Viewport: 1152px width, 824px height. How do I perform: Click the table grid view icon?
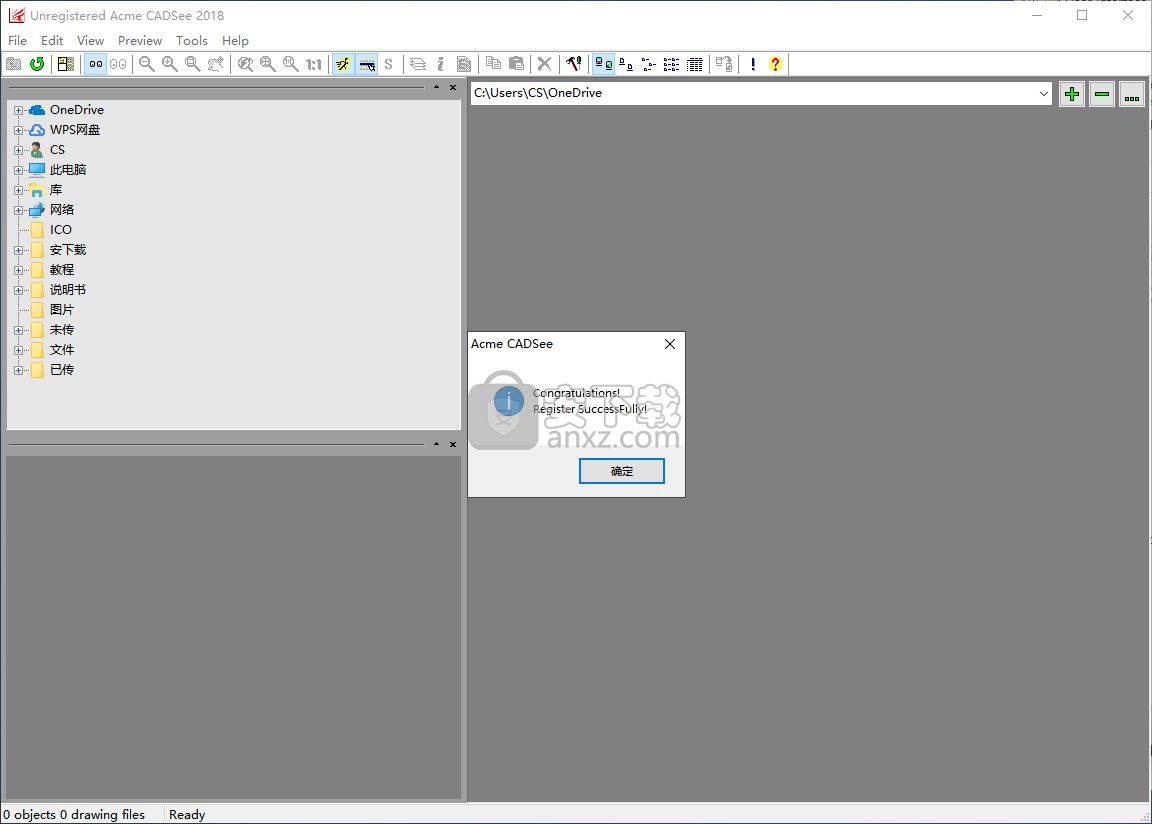tap(694, 65)
